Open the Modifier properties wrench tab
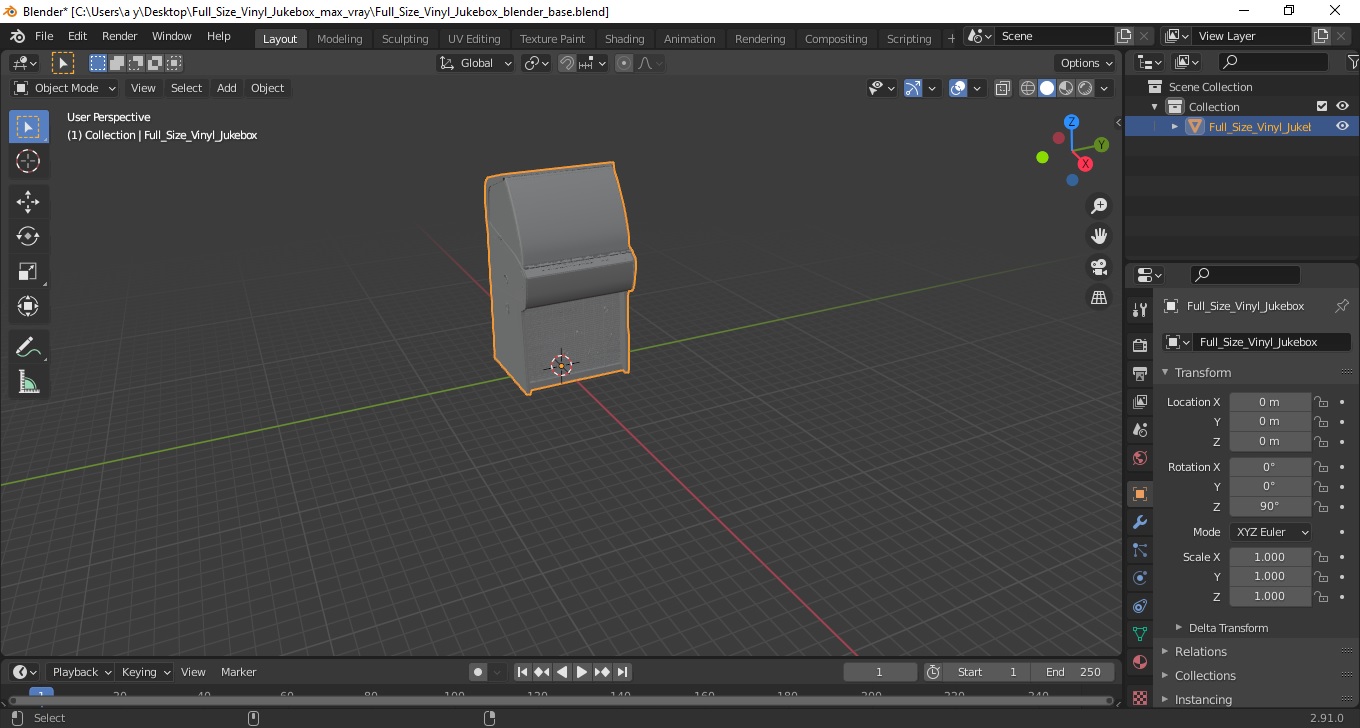1360x728 pixels. click(x=1140, y=522)
